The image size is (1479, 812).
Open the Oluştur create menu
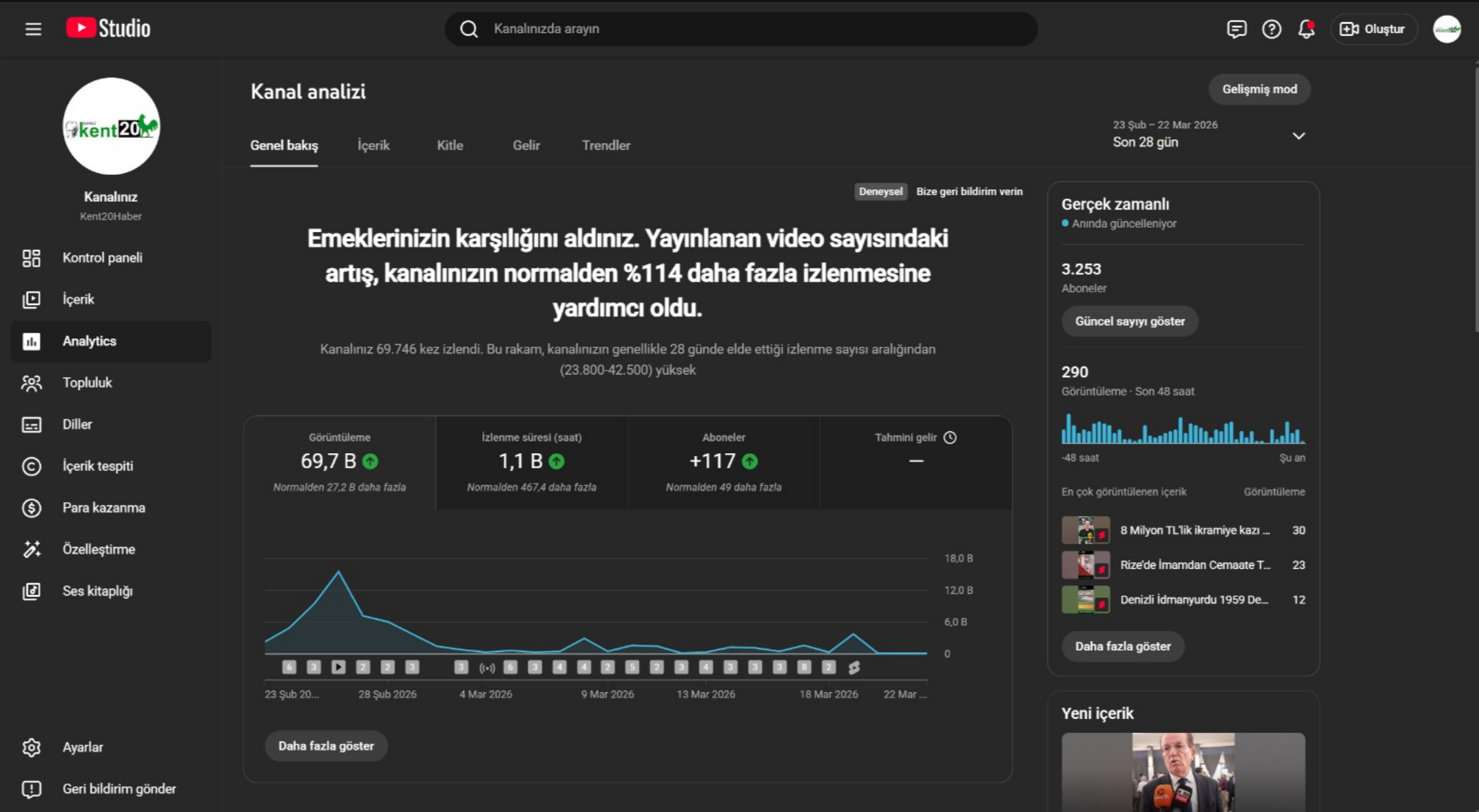tap(1372, 29)
